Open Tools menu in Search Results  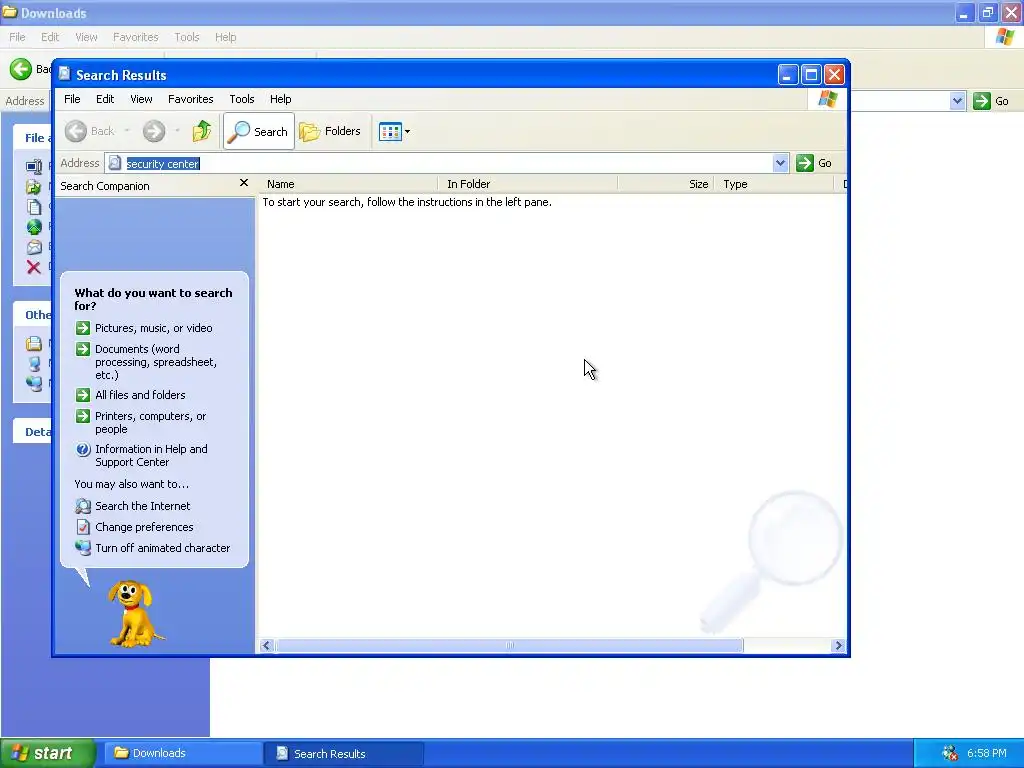tap(242, 99)
